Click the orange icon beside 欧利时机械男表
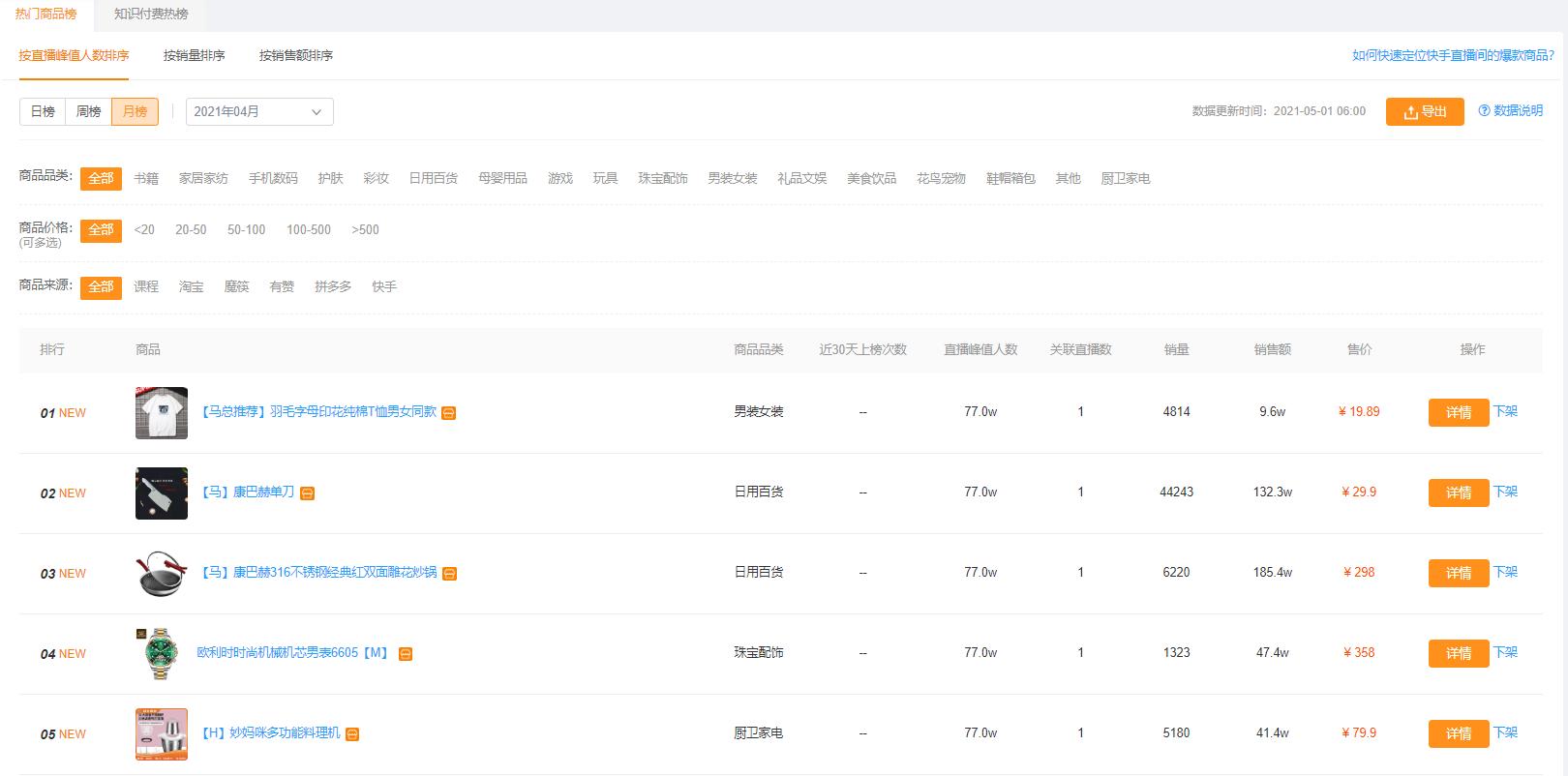The height and width of the screenshot is (776, 1568). (x=406, y=654)
